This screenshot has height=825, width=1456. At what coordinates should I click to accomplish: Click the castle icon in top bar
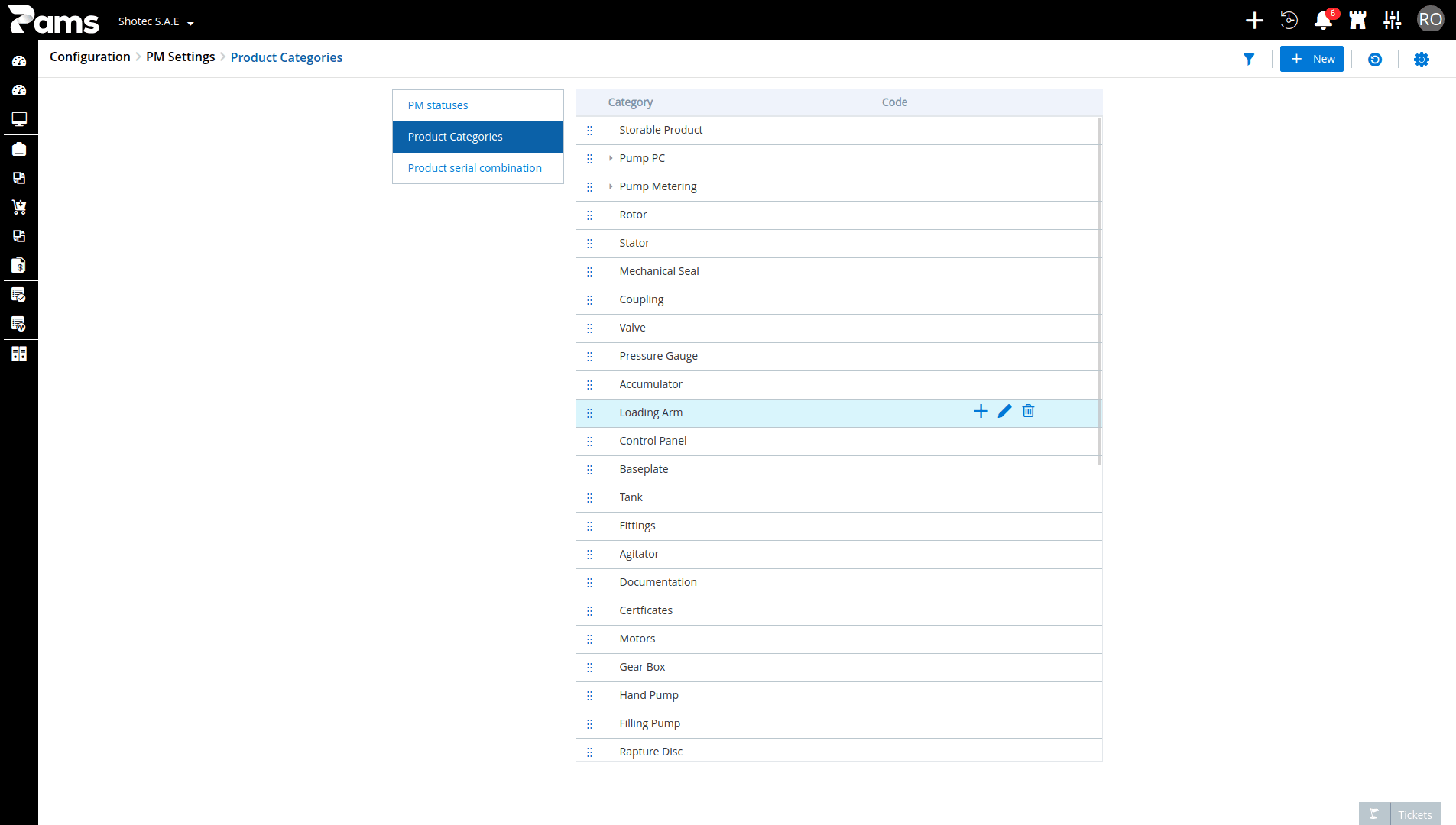(x=1358, y=20)
